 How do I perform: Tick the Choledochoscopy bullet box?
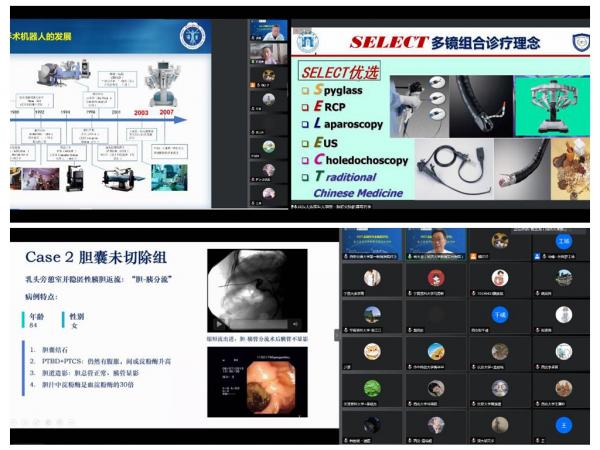click(306, 159)
